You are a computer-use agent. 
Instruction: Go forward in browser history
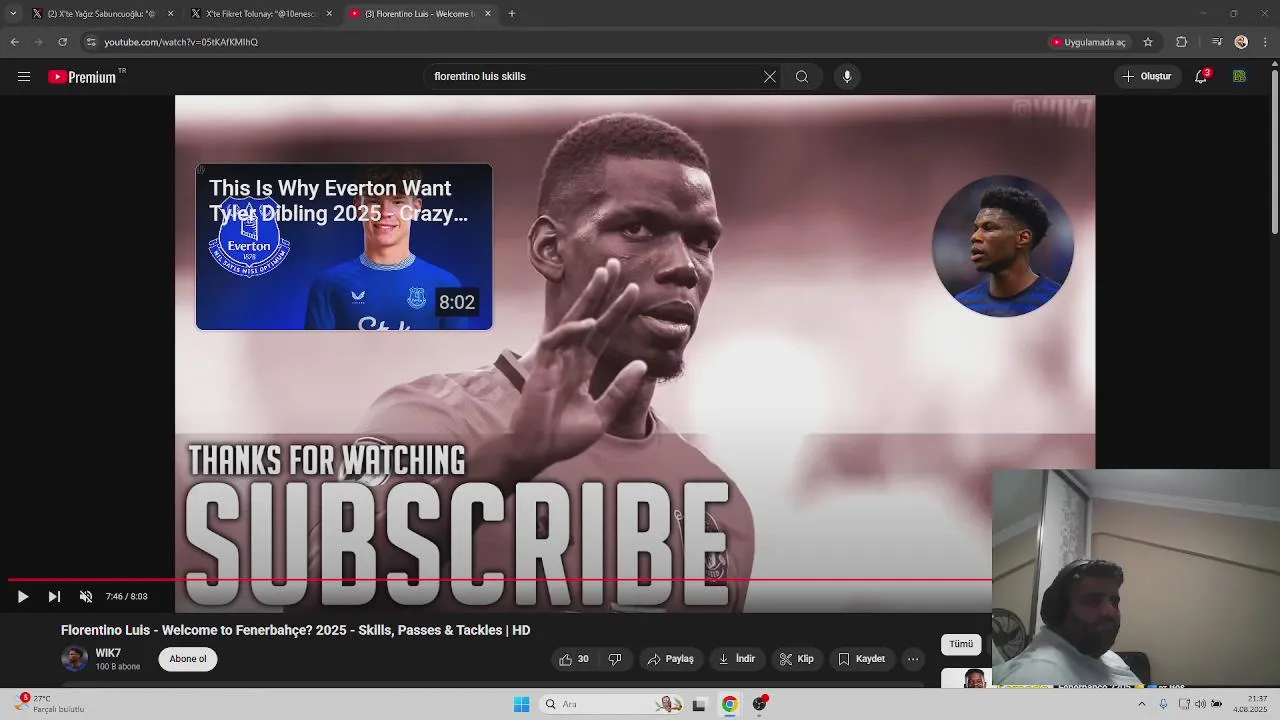[x=38, y=42]
